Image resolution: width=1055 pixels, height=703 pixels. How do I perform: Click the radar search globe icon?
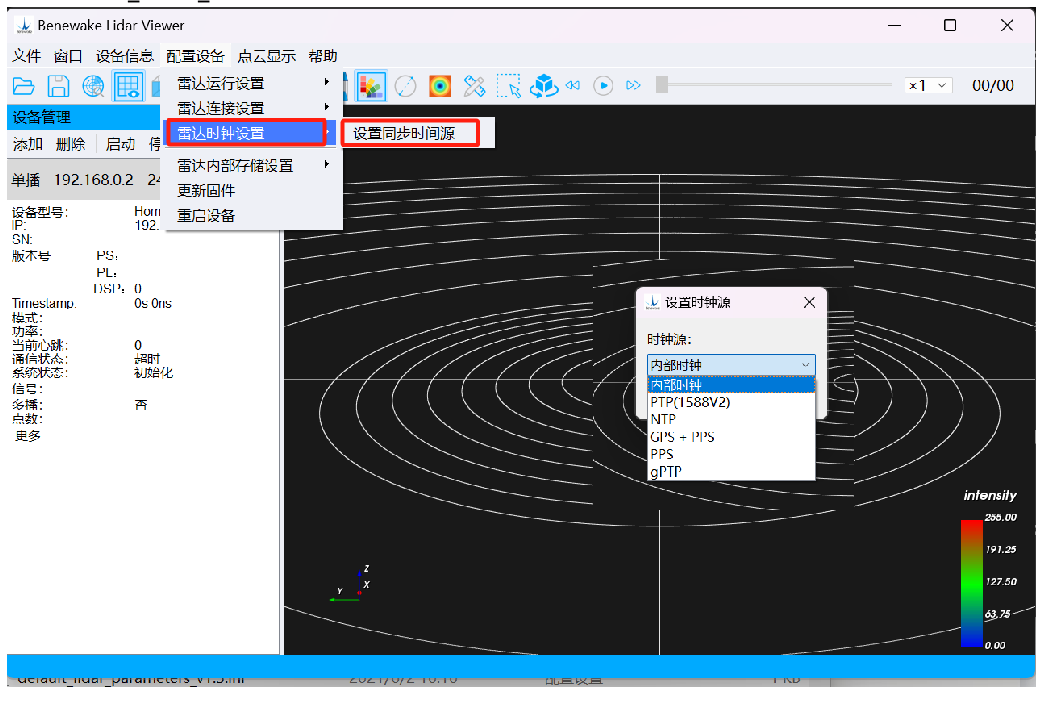pyautogui.click(x=94, y=86)
